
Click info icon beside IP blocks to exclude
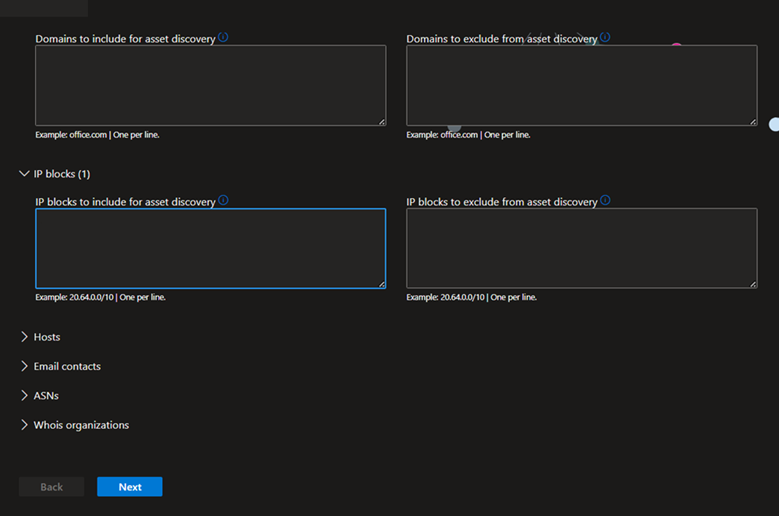click(605, 200)
